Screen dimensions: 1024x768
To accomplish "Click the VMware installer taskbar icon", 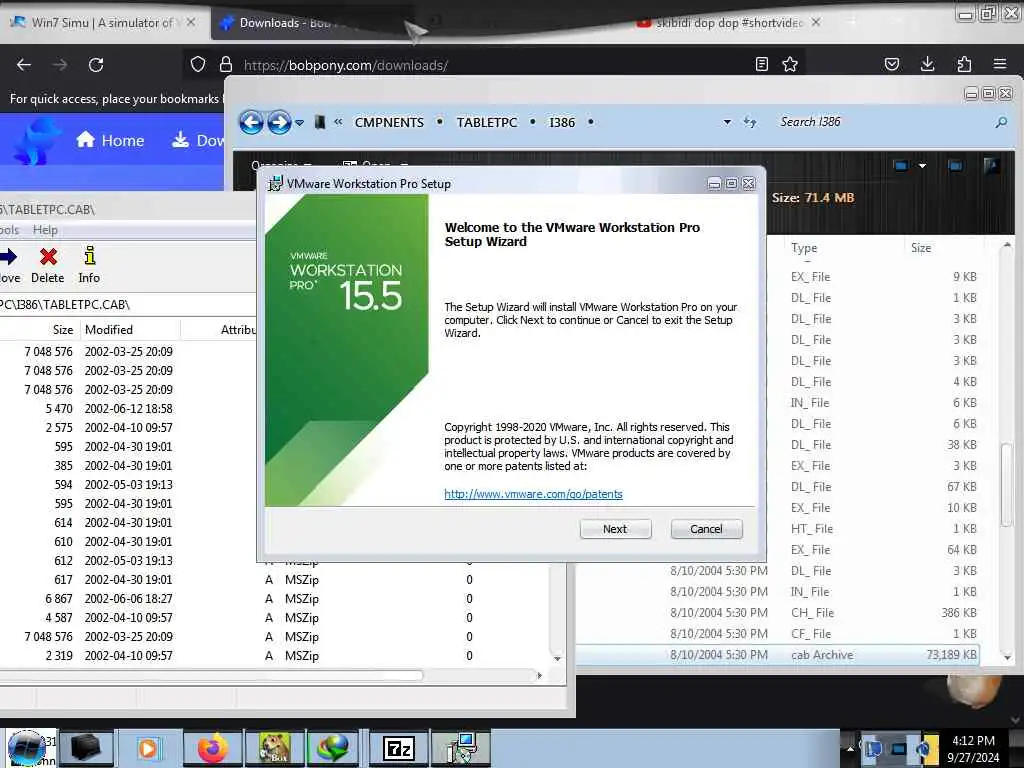I will [x=461, y=748].
